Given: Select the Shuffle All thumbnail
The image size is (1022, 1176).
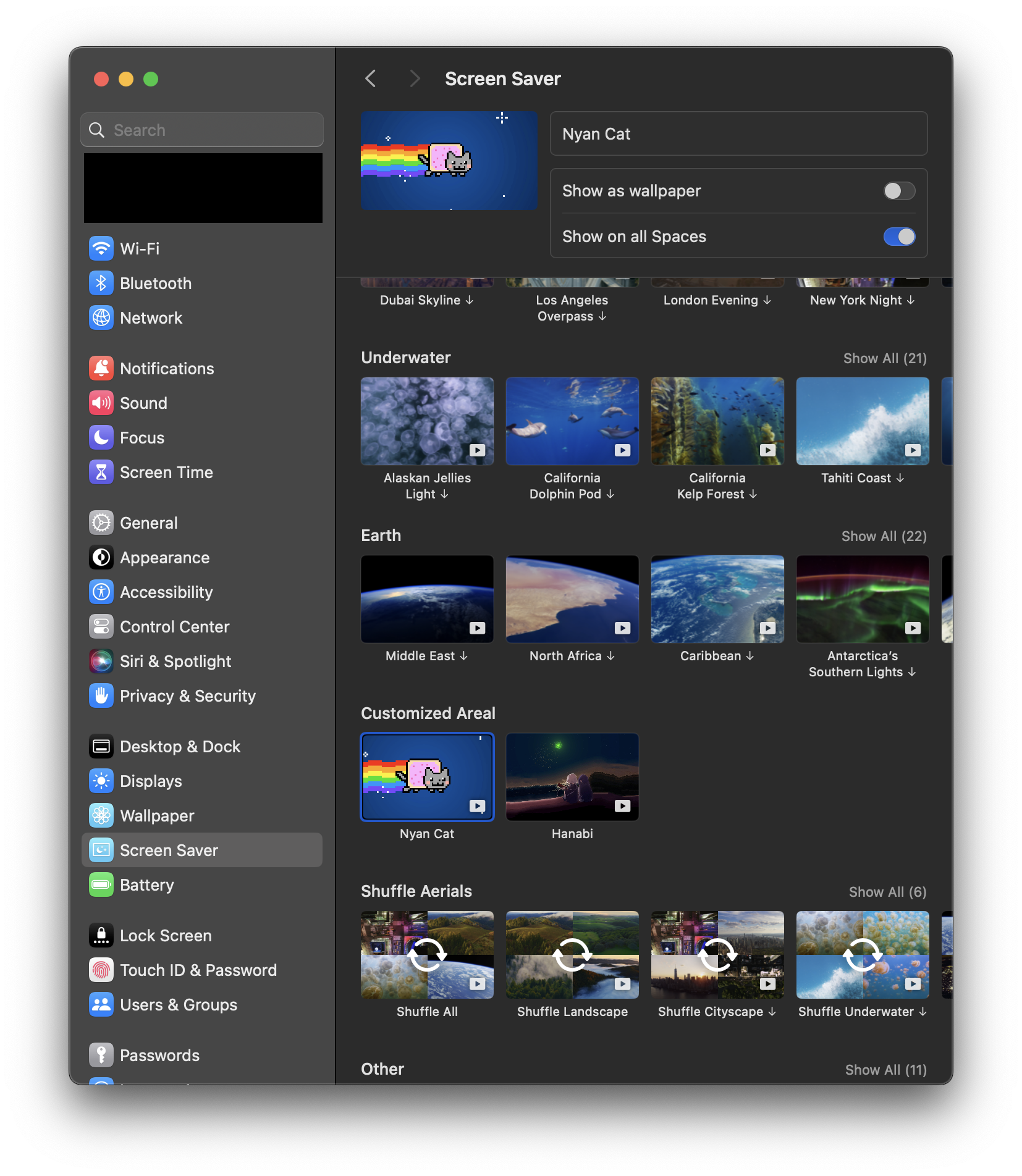Looking at the screenshot, I should coord(427,955).
